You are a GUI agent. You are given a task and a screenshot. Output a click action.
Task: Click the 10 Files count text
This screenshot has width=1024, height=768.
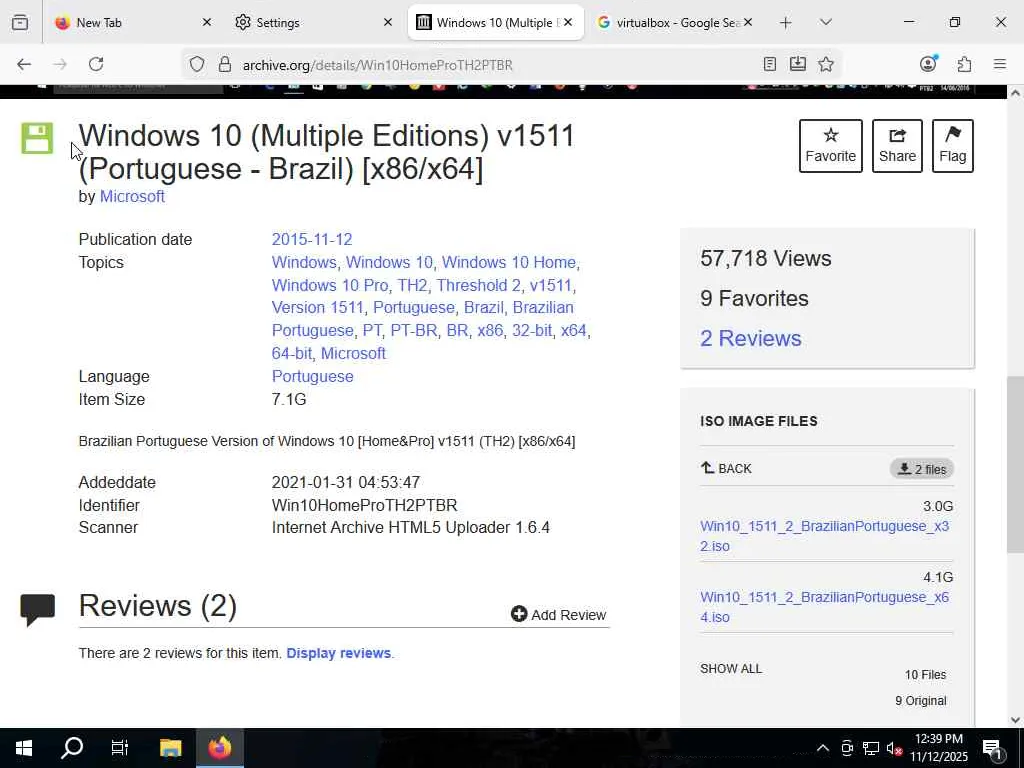tap(925, 675)
